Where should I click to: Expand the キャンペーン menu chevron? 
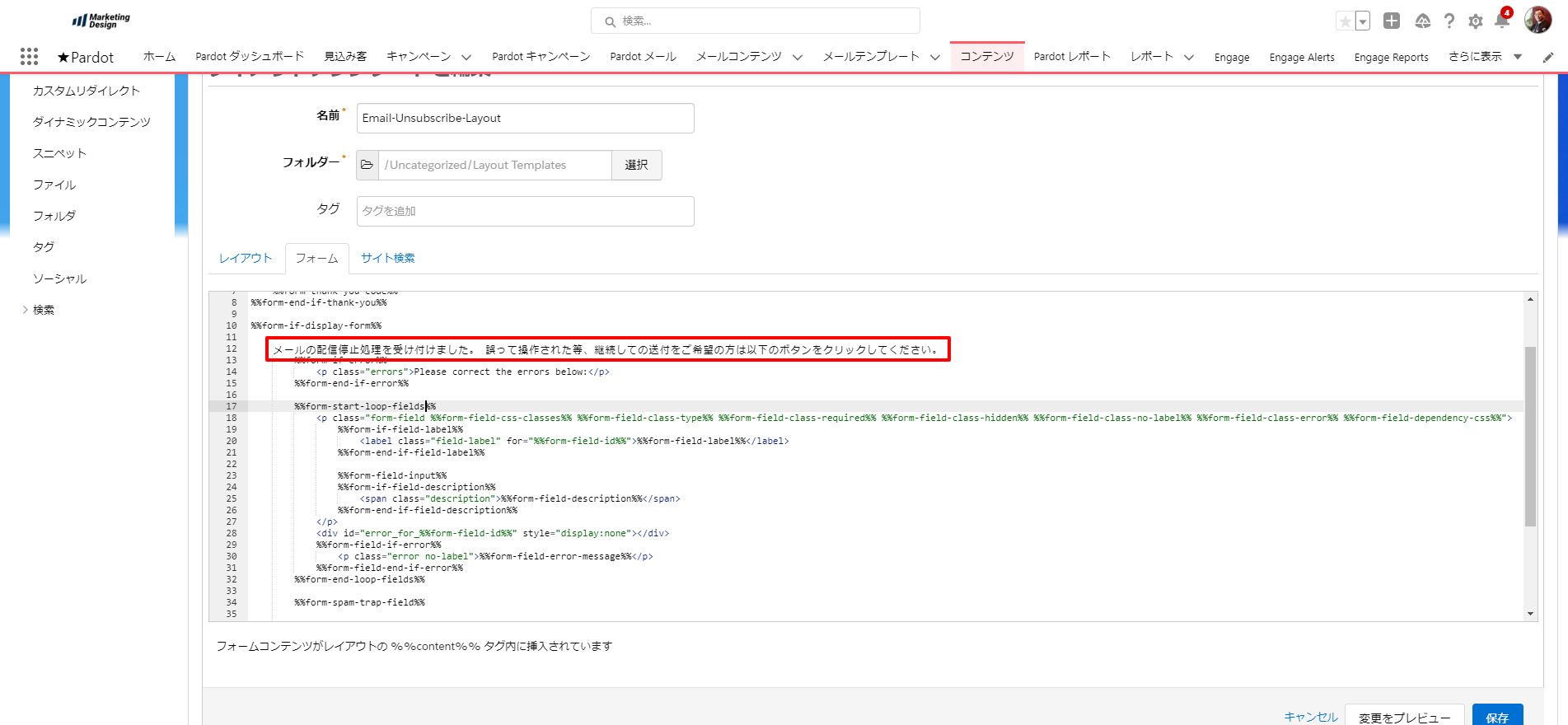[x=466, y=58]
